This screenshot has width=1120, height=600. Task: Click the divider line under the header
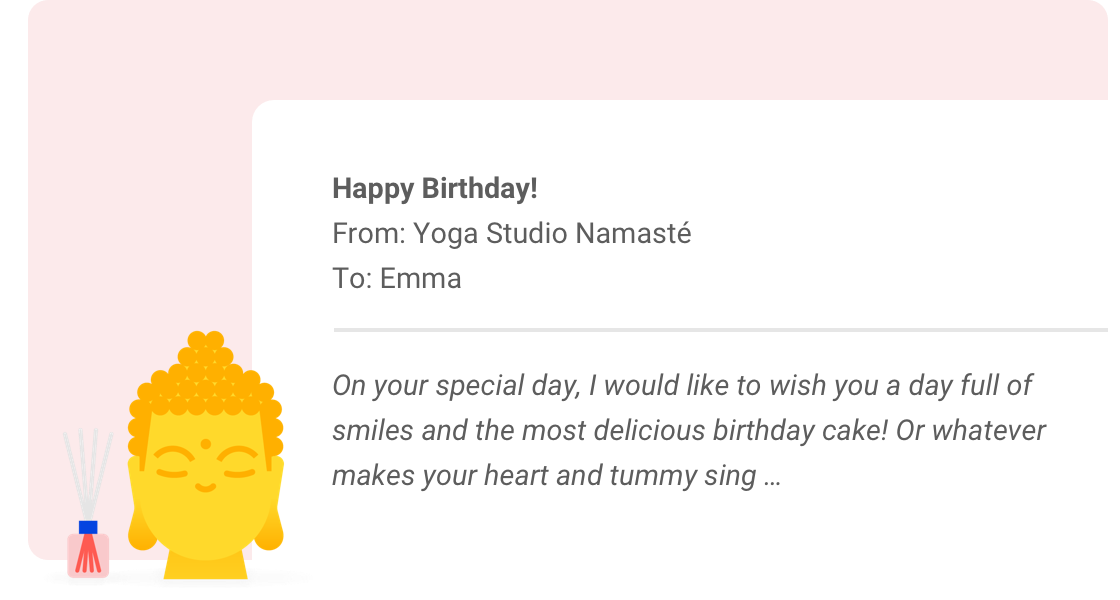coord(720,329)
